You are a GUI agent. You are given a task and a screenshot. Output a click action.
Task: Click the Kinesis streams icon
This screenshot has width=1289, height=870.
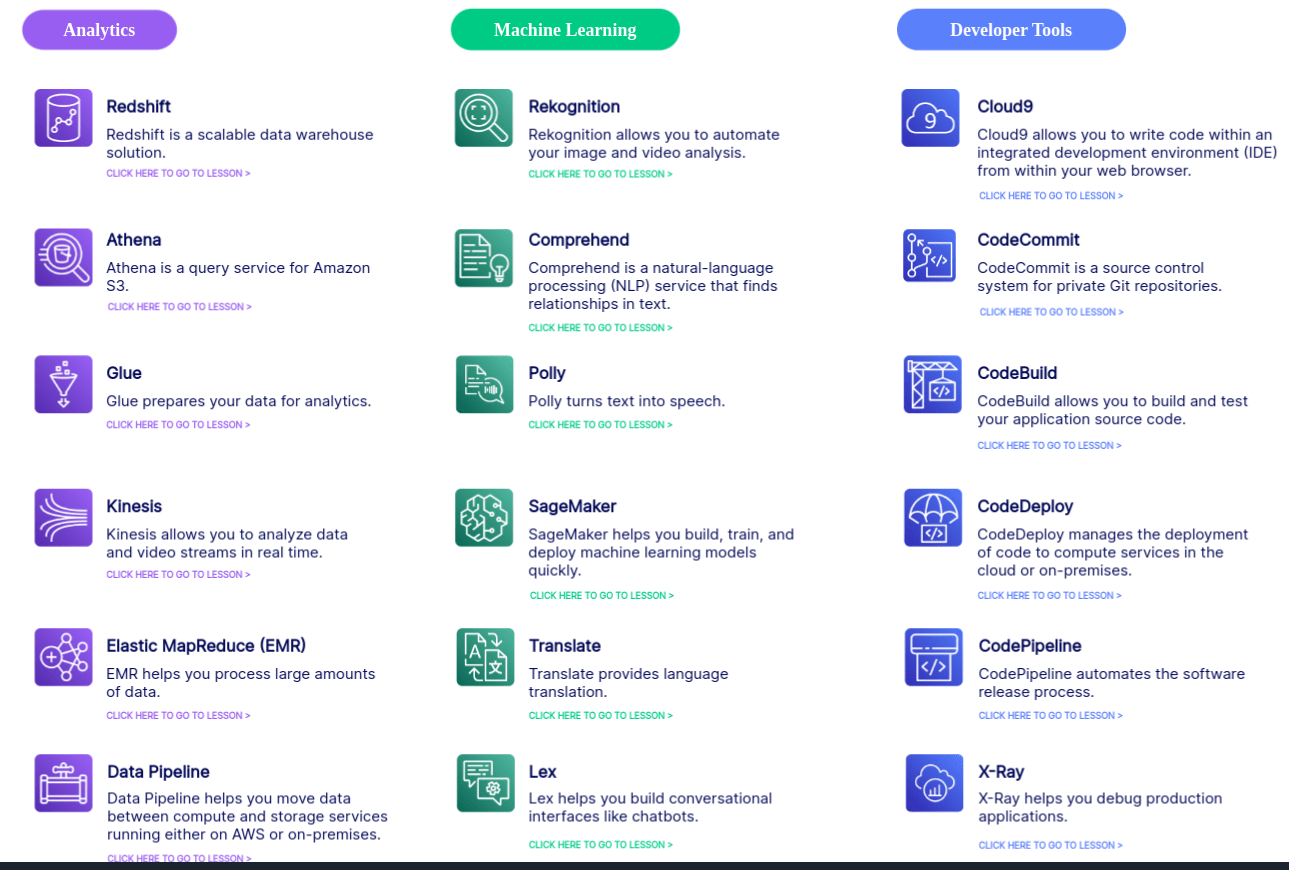click(x=63, y=517)
